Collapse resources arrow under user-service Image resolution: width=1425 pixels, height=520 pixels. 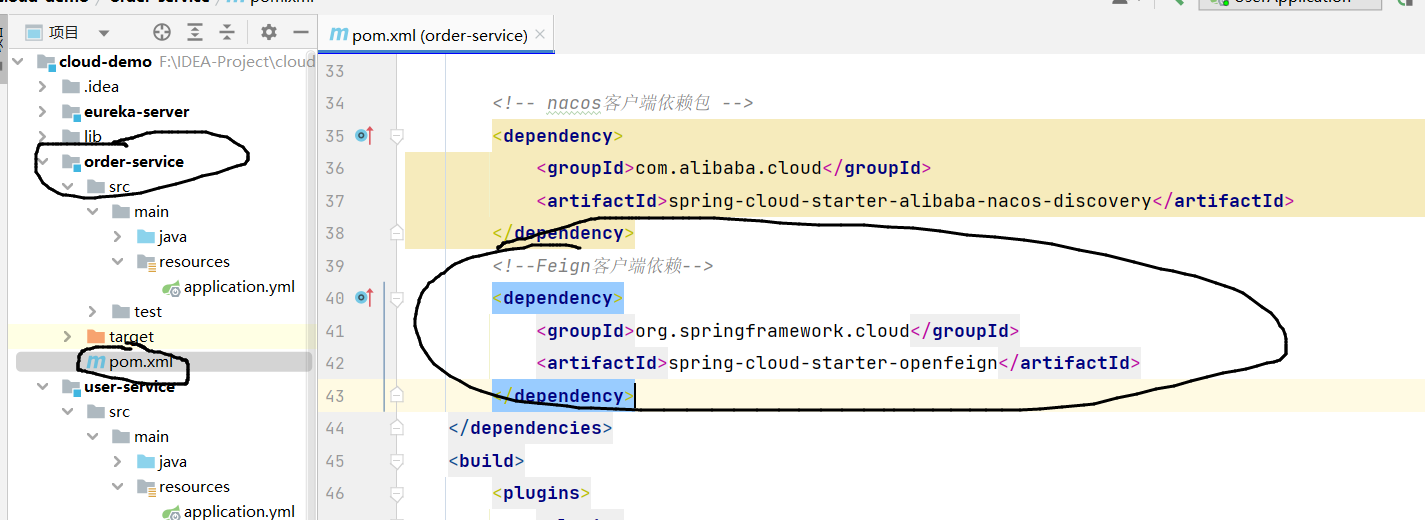point(118,487)
